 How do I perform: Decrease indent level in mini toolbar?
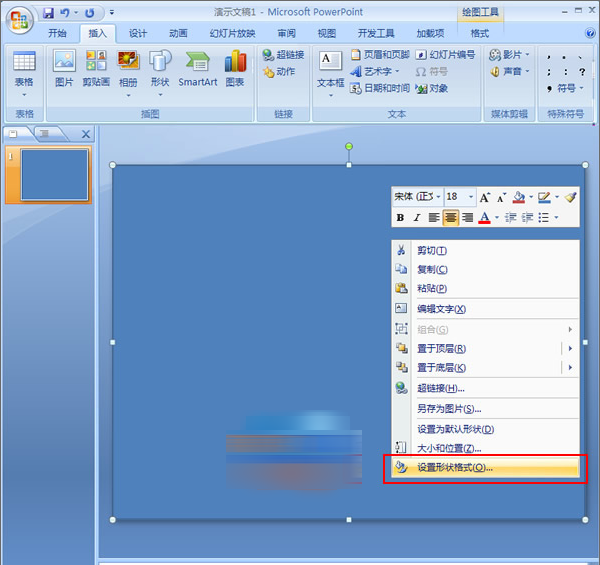[x=510, y=218]
